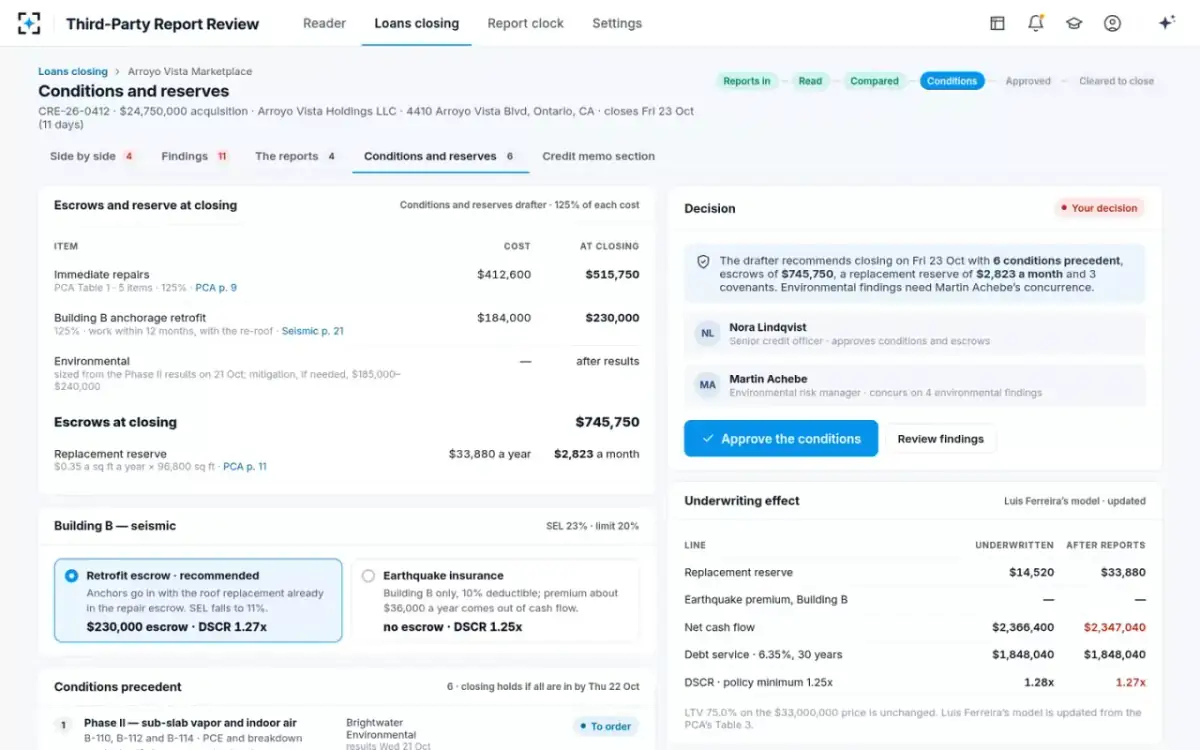Click the Escrows at closing total $745,750
The height and width of the screenshot is (750, 1200).
[x=607, y=422]
